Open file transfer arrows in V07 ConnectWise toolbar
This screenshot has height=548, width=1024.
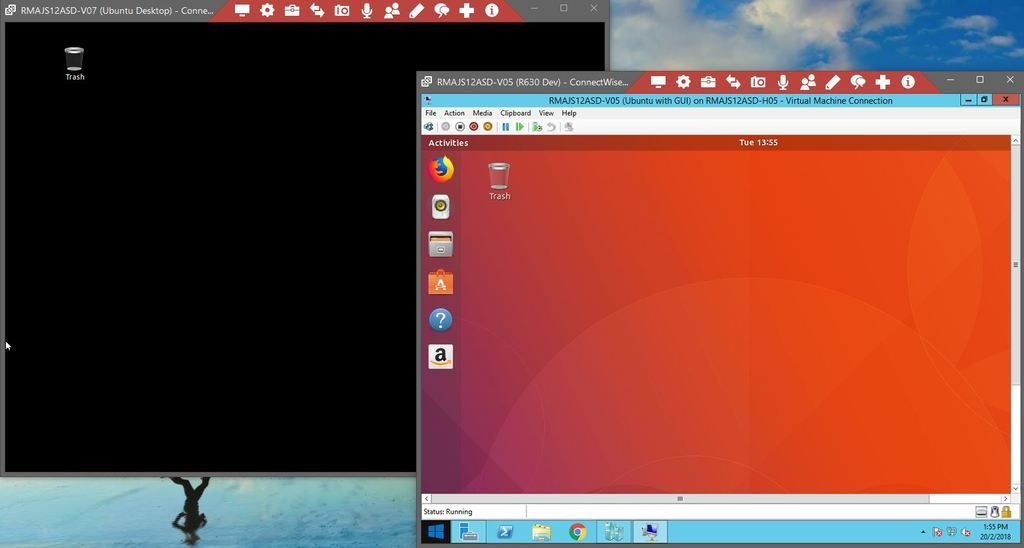click(x=317, y=10)
